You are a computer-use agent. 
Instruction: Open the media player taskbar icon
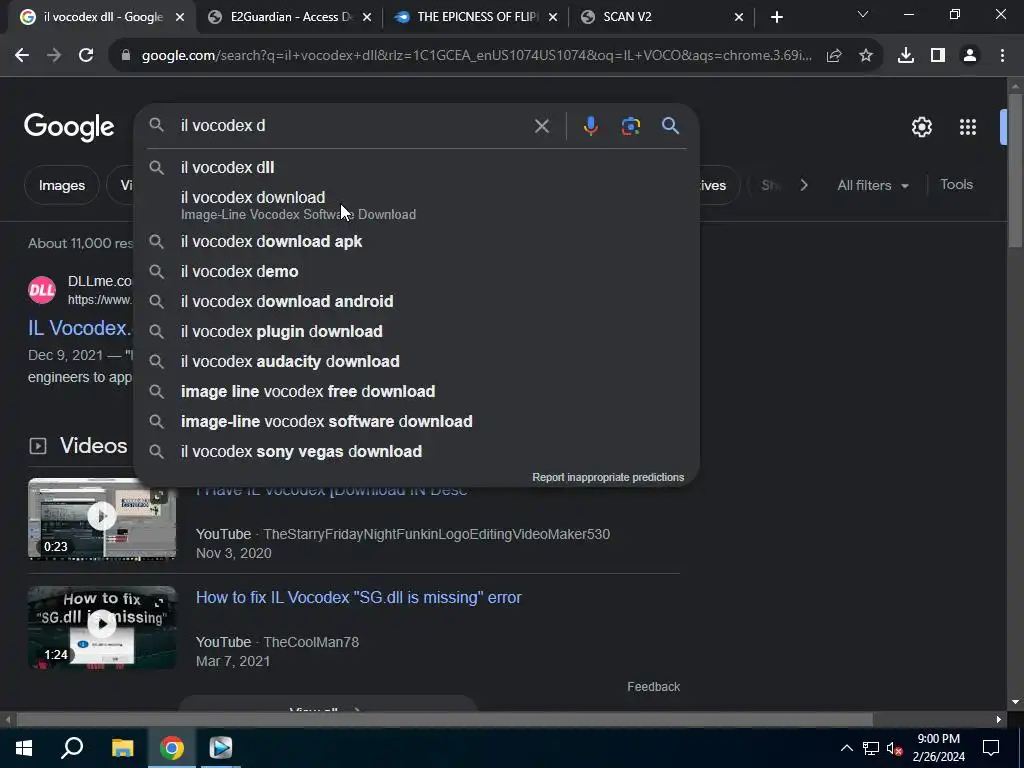click(x=221, y=748)
